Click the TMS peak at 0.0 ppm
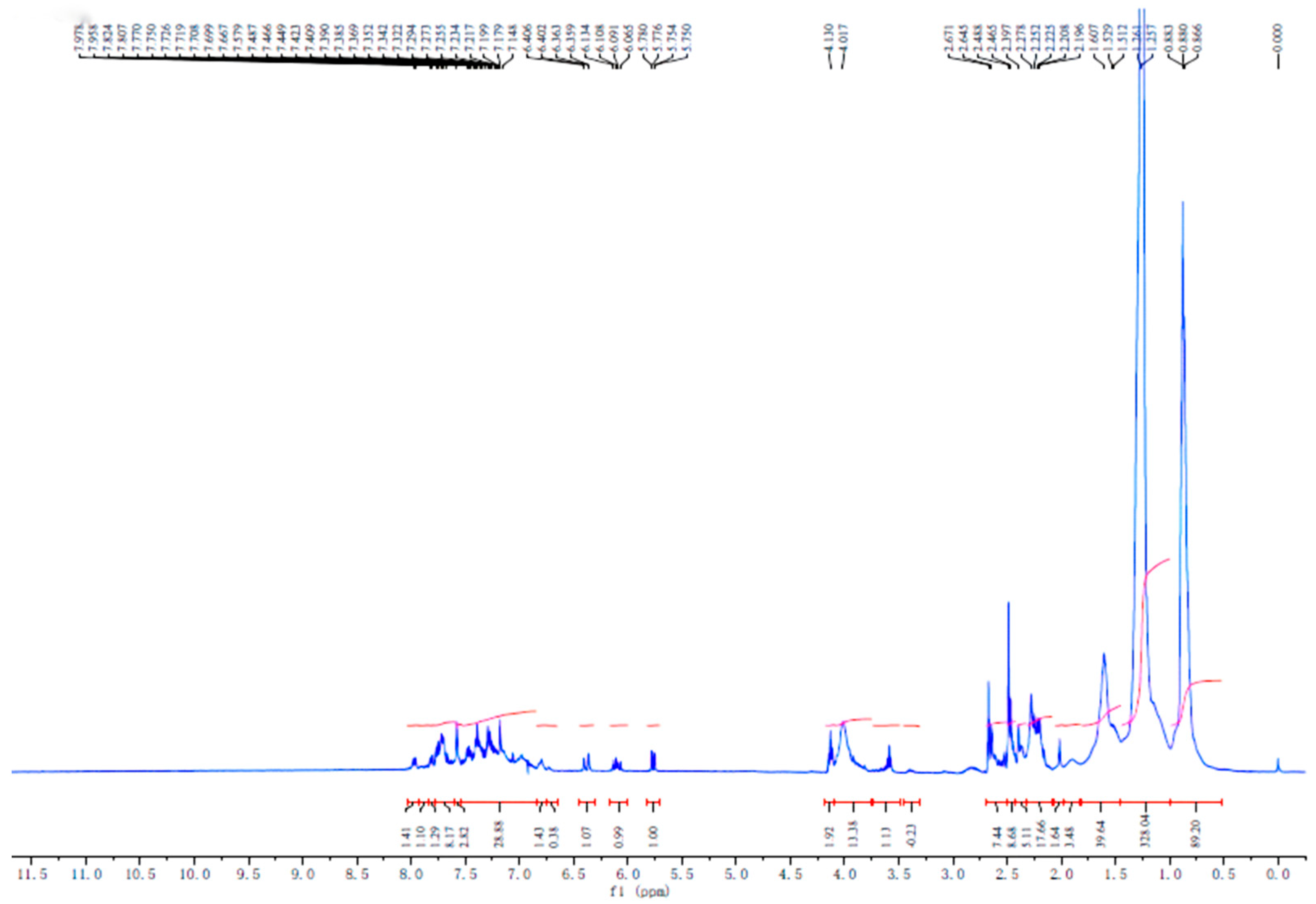Image resolution: width=1316 pixels, height=904 pixels. (x=1278, y=765)
